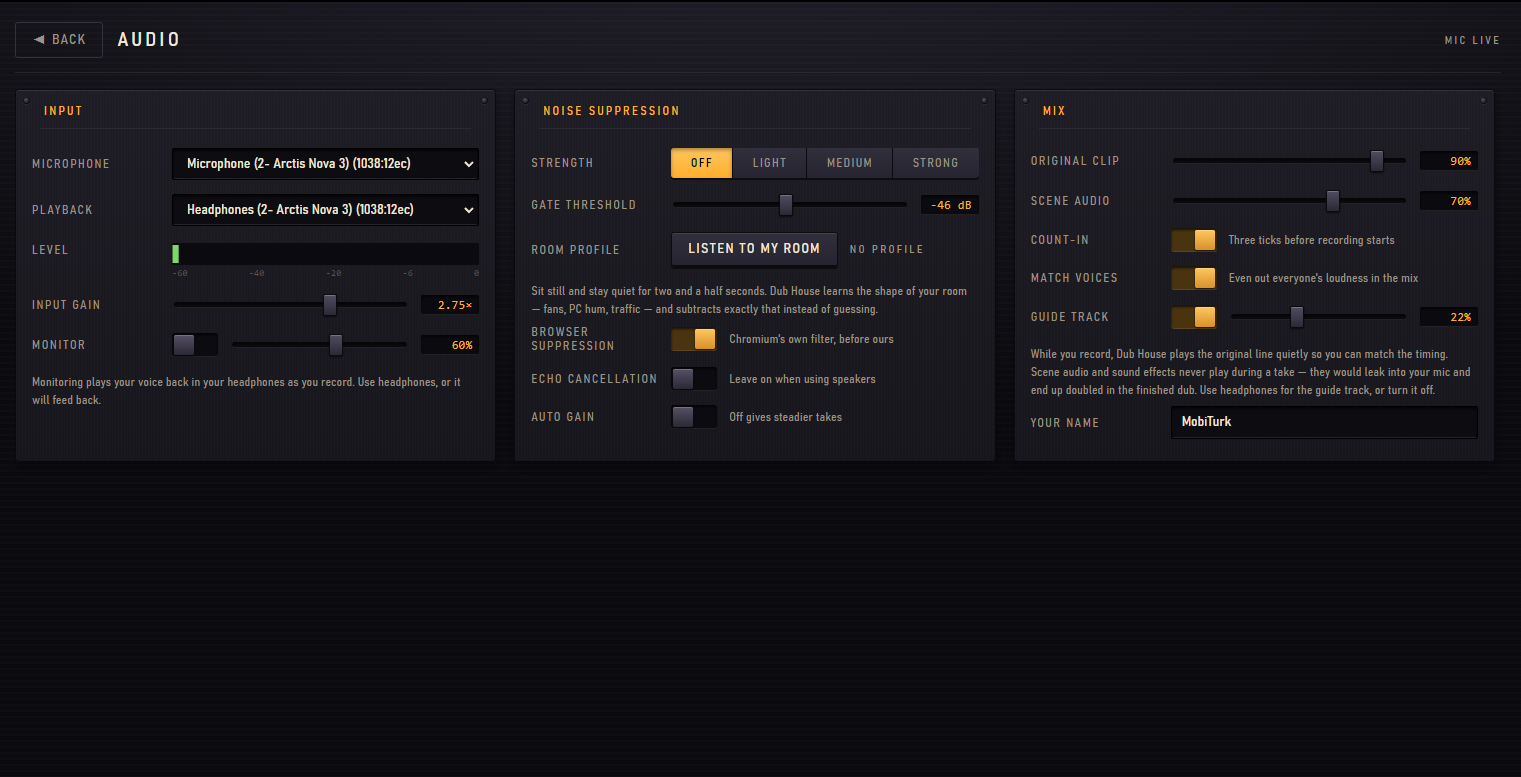The width and height of the screenshot is (1521, 777).
Task: Set noise suppression strength to Light
Action: pyautogui.click(x=770, y=163)
